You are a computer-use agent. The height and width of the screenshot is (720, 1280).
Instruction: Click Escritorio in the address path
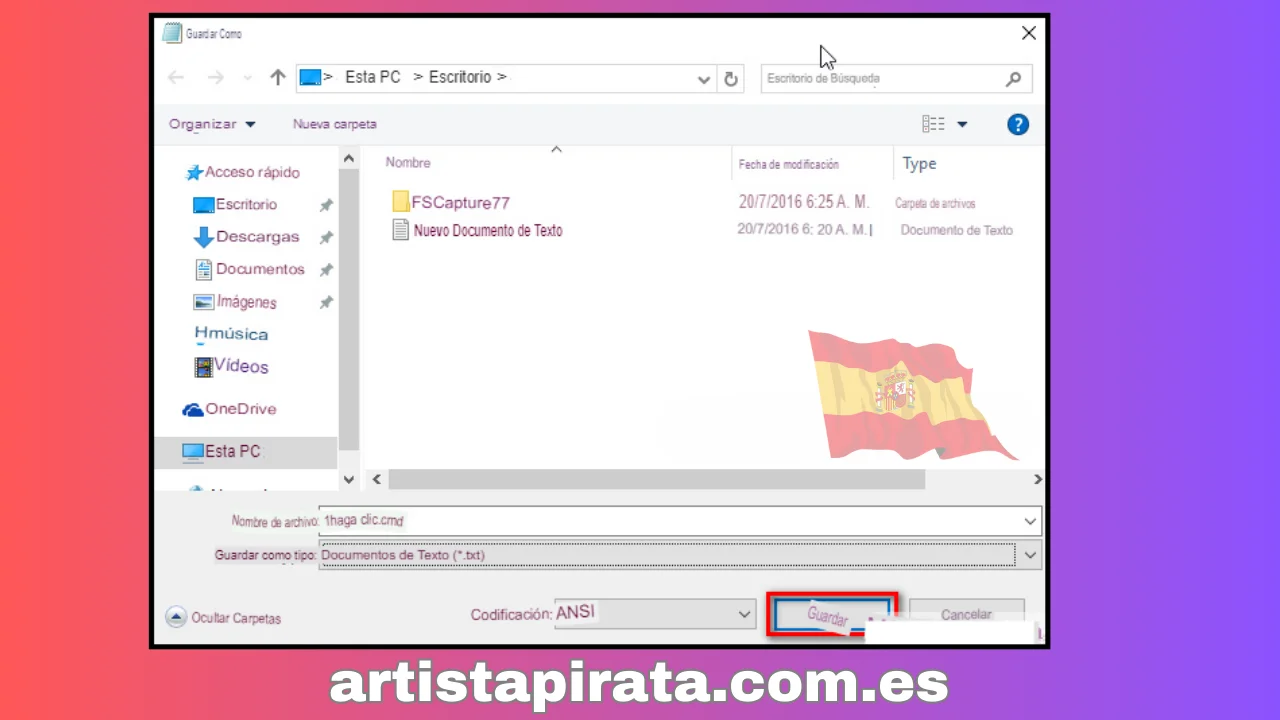pyautogui.click(x=460, y=77)
